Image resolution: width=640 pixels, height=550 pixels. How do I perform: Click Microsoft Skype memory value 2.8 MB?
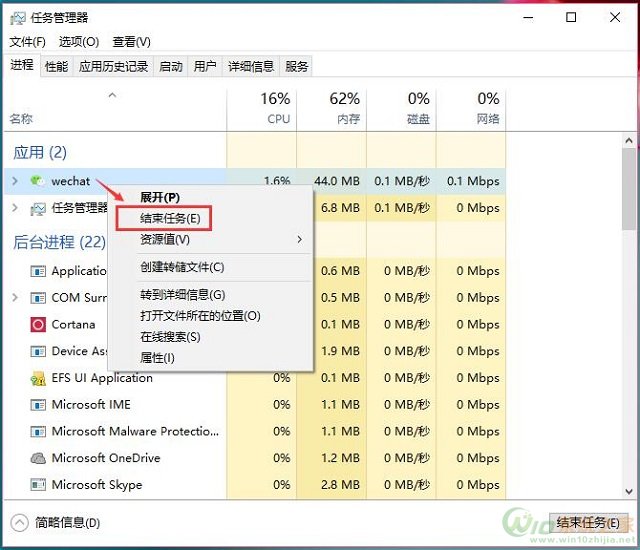coord(340,485)
